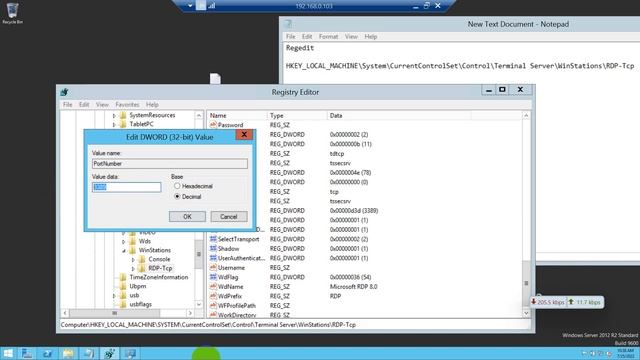640x360 pixels.
Task: Collapse the WinStations key
Action: click(123, 251)
